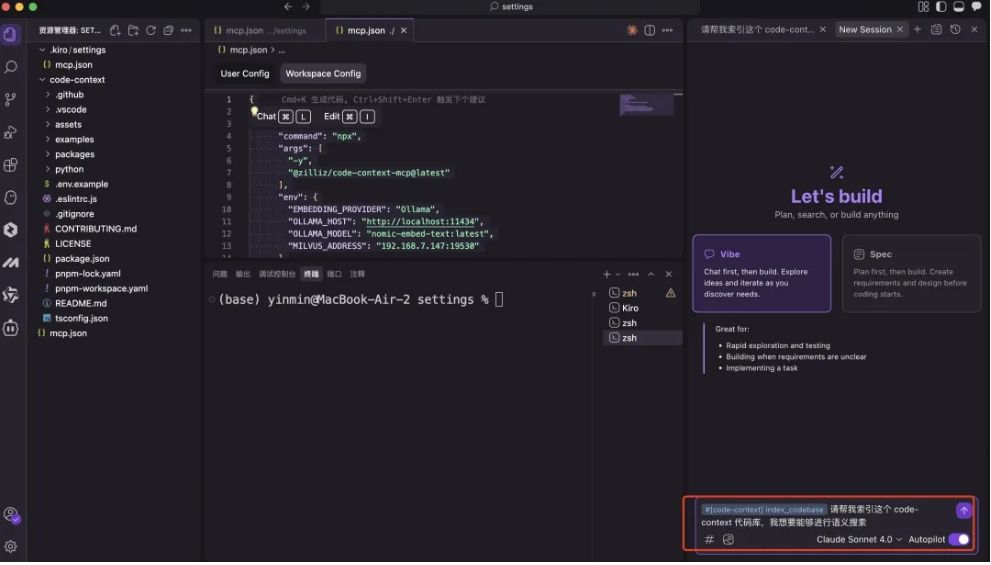Select the Vibe mode card
This screenshot has height=565, width=991.
[x=762, y=274]
